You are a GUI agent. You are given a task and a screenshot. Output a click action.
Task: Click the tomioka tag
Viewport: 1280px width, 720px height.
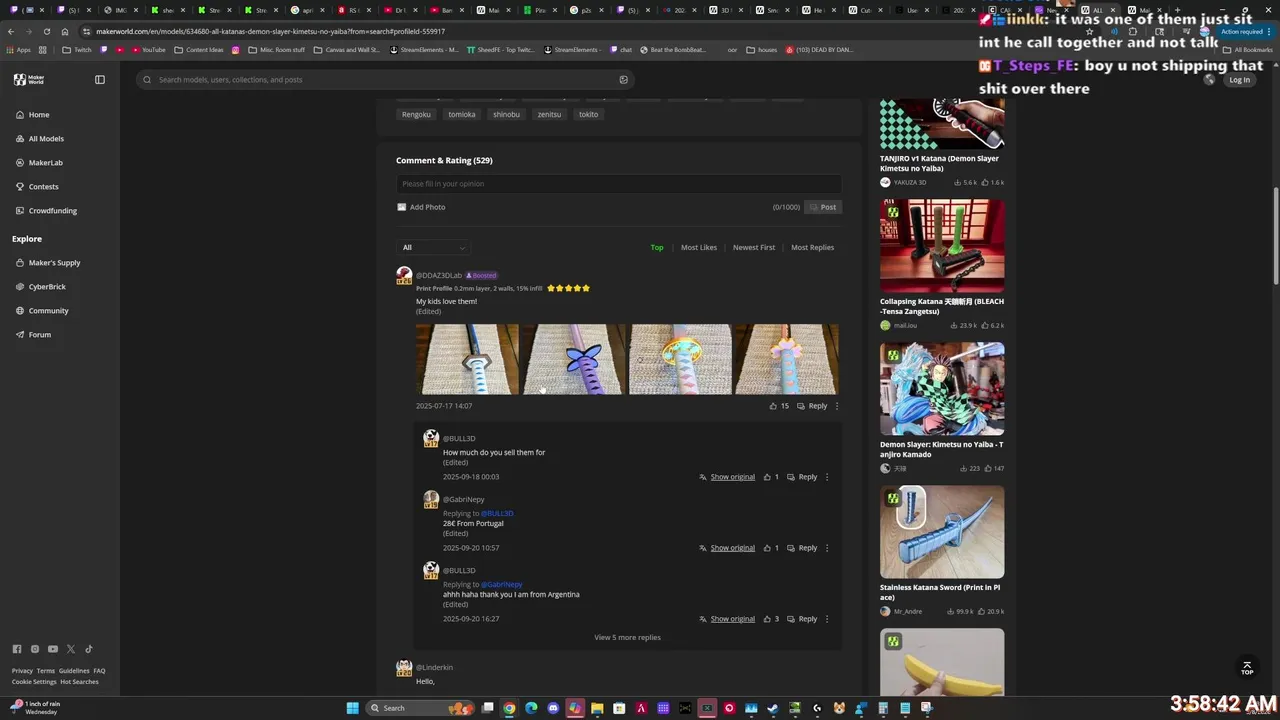point(462,115)
